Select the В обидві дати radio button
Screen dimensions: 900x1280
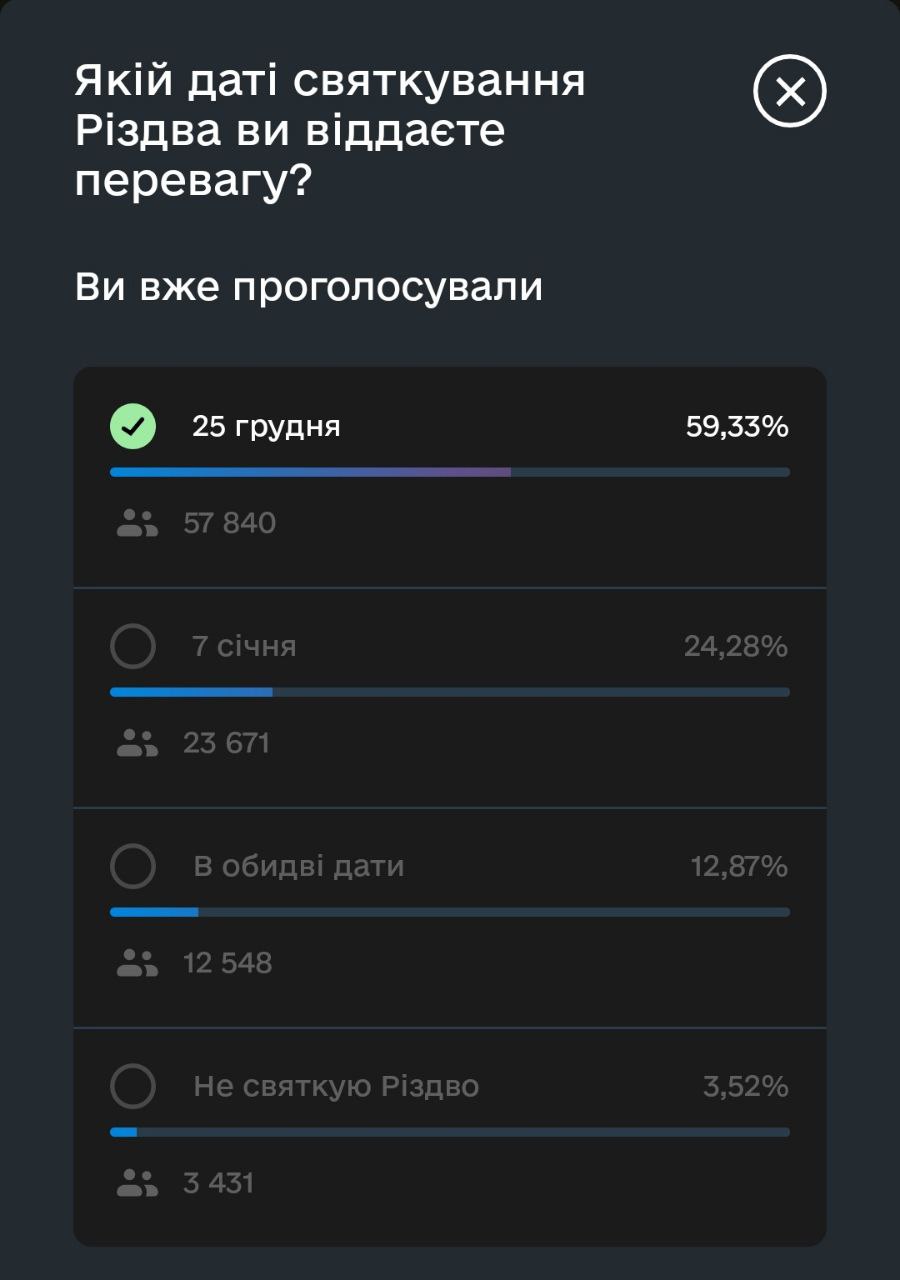tap(133, 866)
